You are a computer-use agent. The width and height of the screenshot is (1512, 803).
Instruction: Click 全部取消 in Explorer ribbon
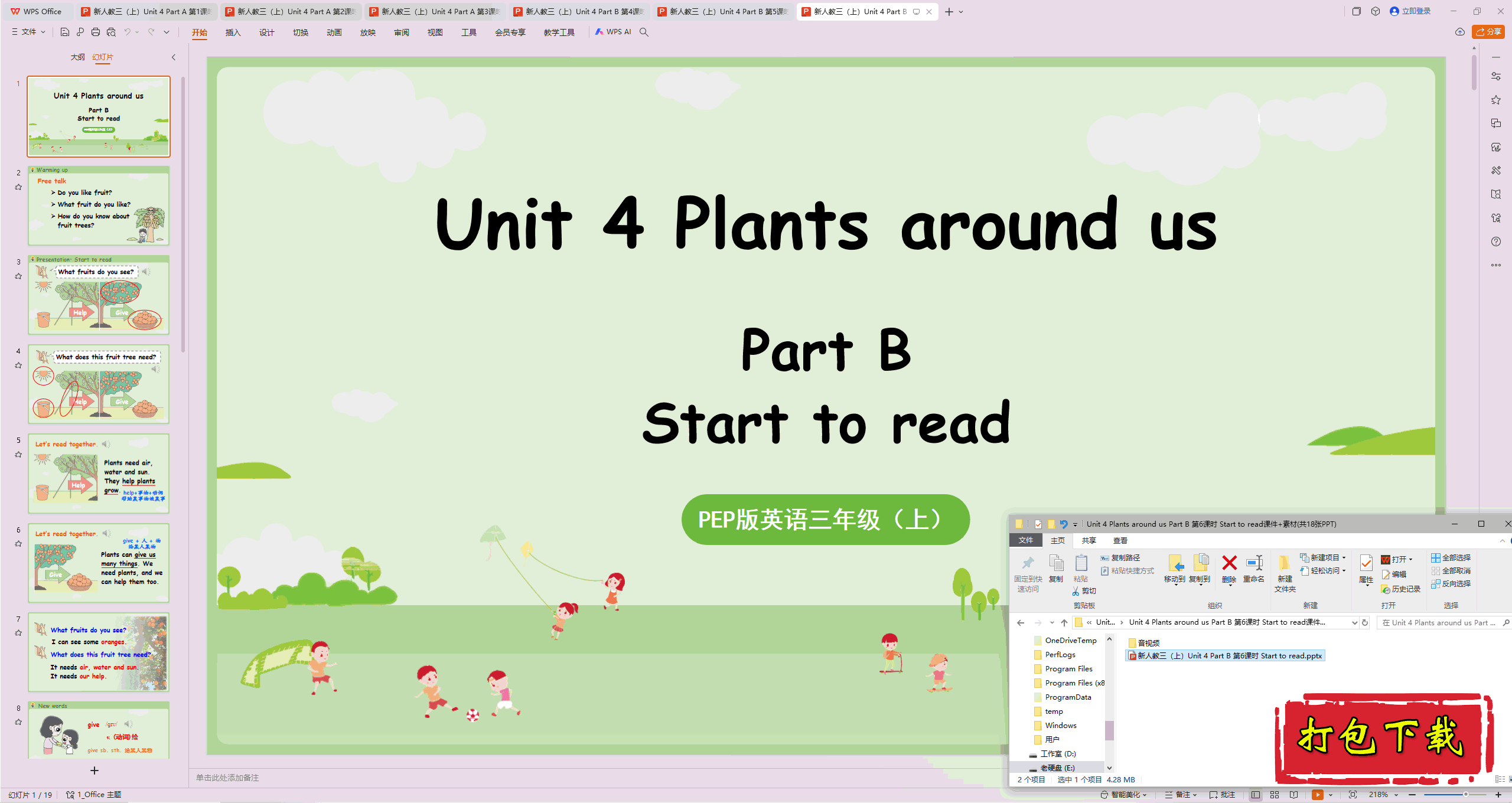(x=1451, y=570)
